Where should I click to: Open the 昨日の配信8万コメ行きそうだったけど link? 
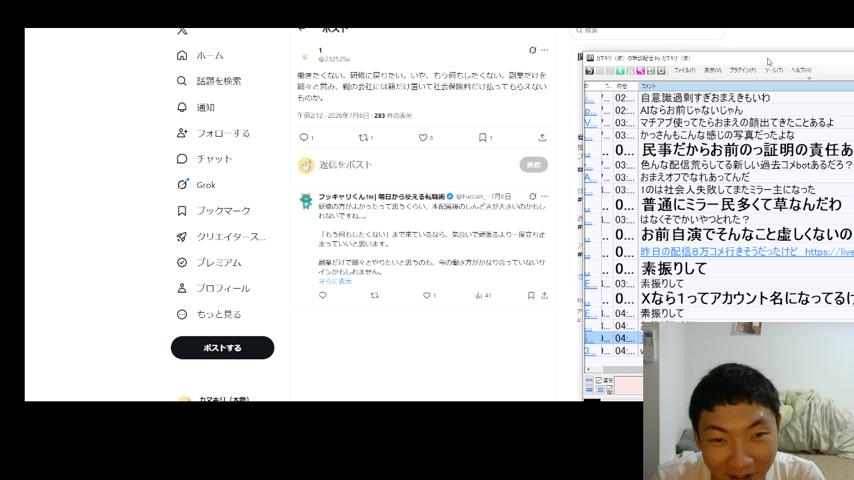746,252
